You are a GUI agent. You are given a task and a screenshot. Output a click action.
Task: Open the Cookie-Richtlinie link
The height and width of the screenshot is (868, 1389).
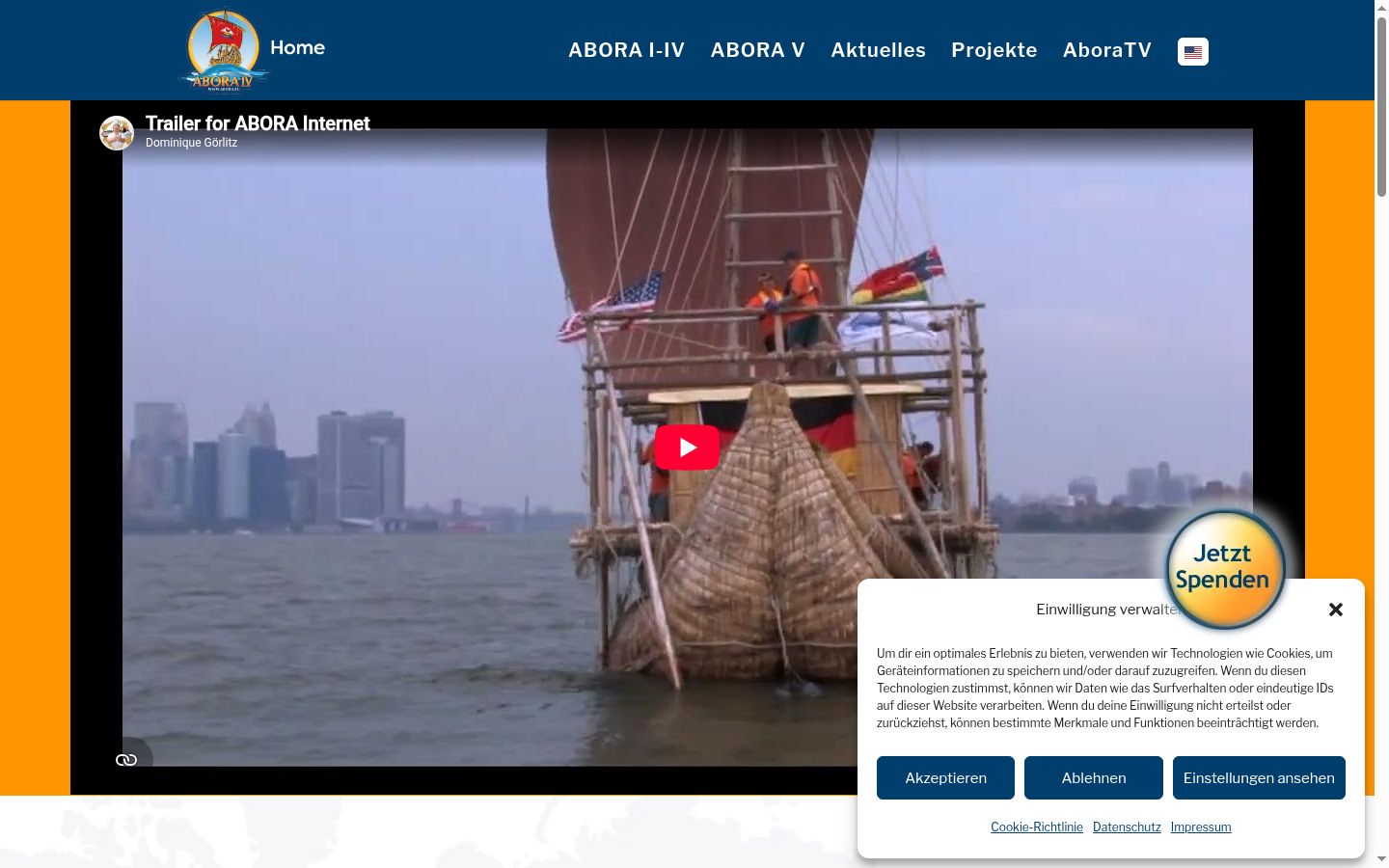coord(1037,827)
